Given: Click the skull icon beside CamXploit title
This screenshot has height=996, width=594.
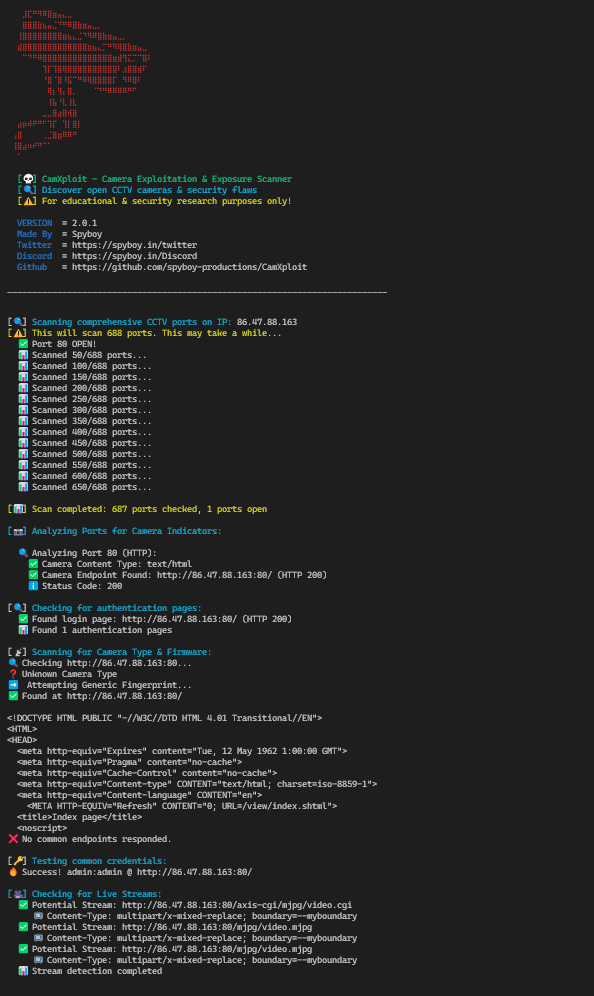Looking at the screenshot, I should coord(28,179).
